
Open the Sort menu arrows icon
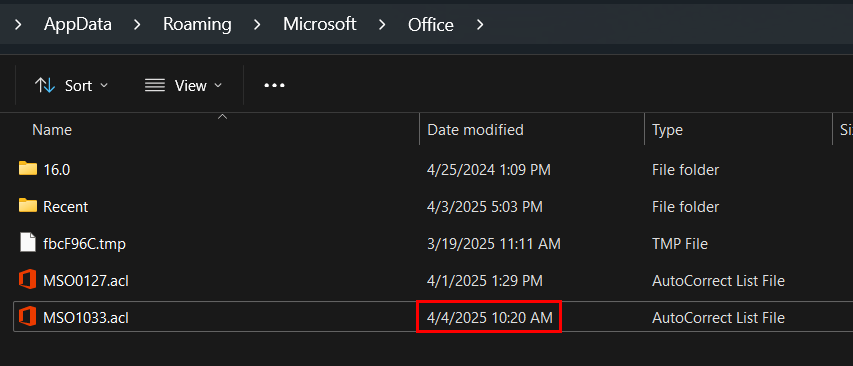(x=45, y=85)
